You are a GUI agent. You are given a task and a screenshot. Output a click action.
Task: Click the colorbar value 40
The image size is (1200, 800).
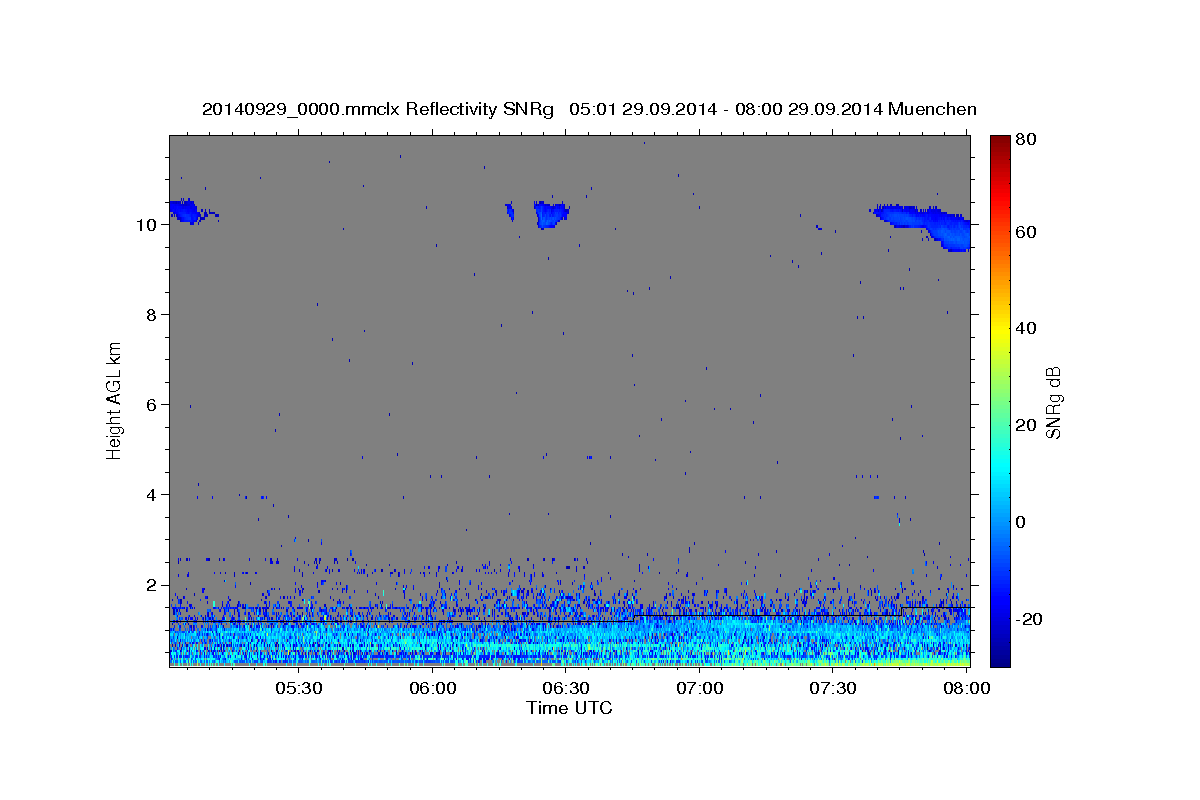click(1027, 328)
